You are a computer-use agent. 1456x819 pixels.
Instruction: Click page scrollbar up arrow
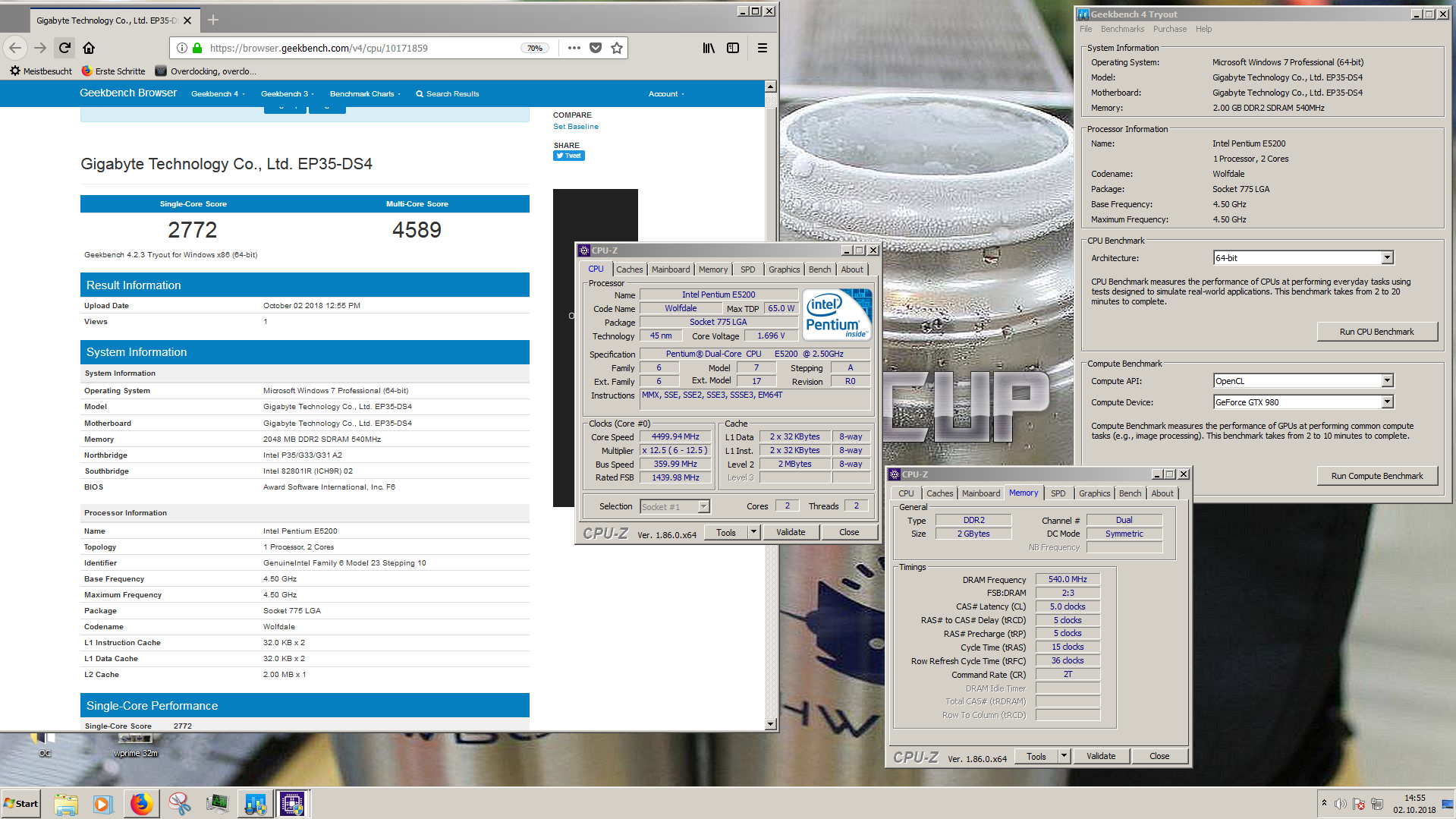770,87
